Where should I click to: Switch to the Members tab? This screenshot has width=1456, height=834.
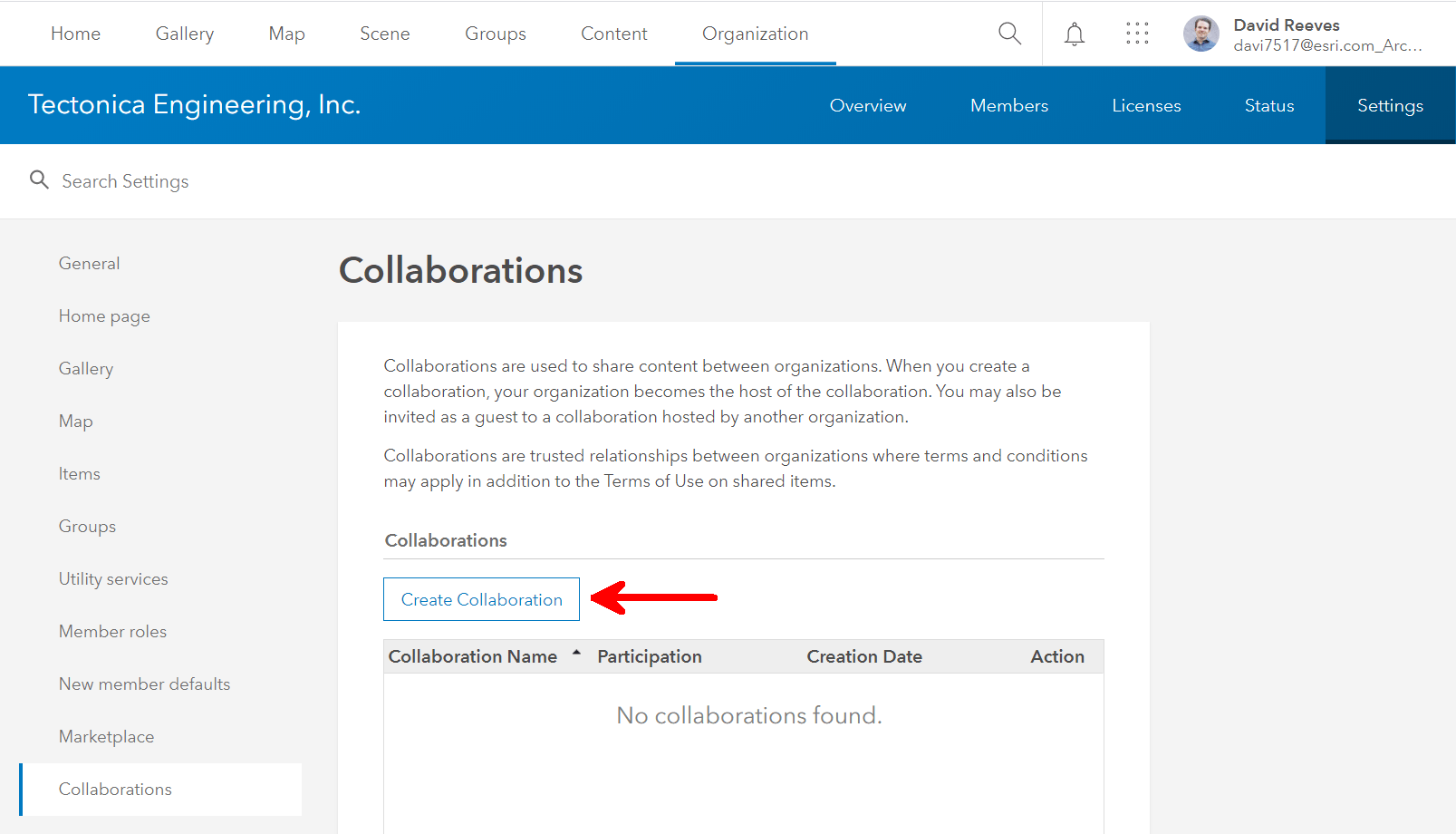1008,105
